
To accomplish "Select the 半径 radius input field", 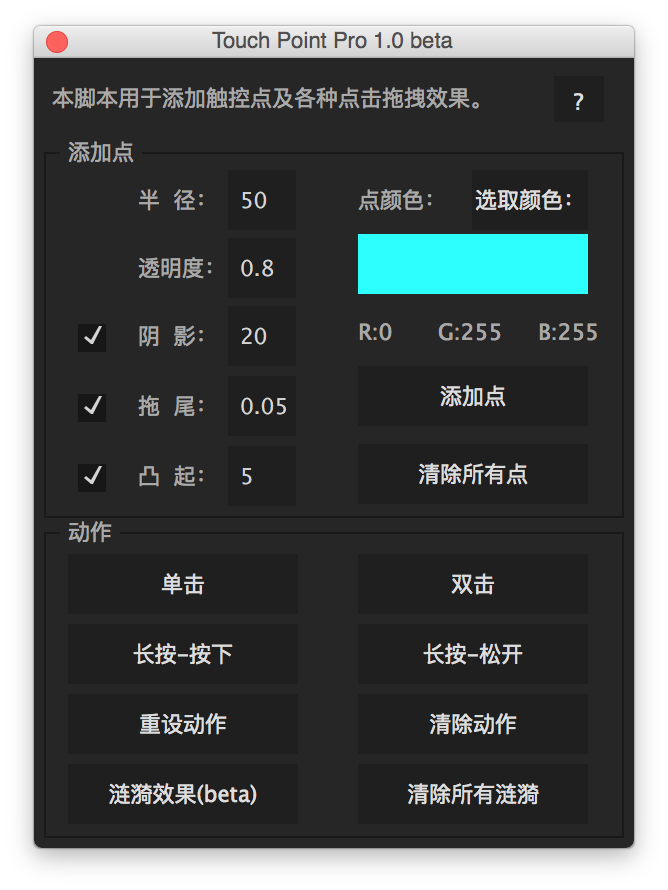I will (x=261, y=199).
